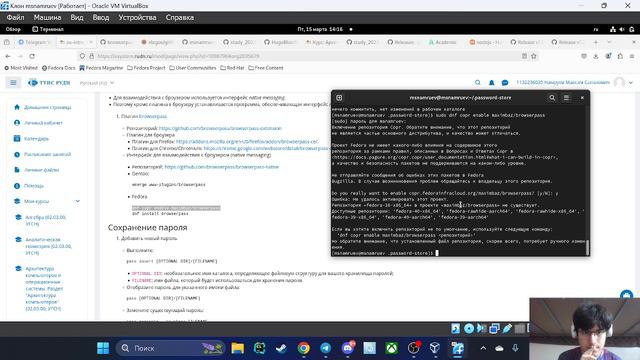Open Домашняя страница in sidebar

[43, 107]
